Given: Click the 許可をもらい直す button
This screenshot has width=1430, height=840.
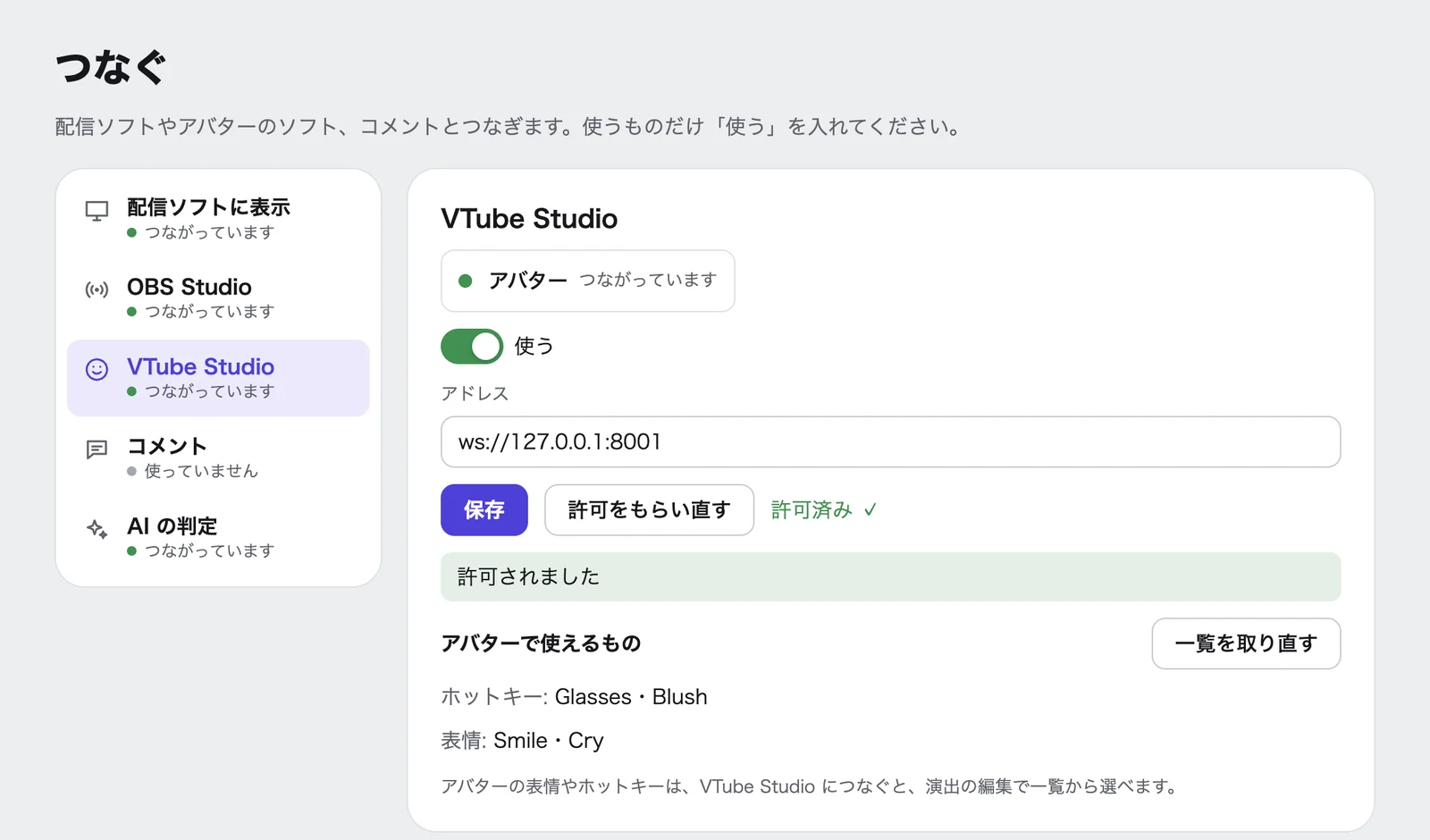Looking at the screenshot, I should pyautogui.click(x=649, y=510).
